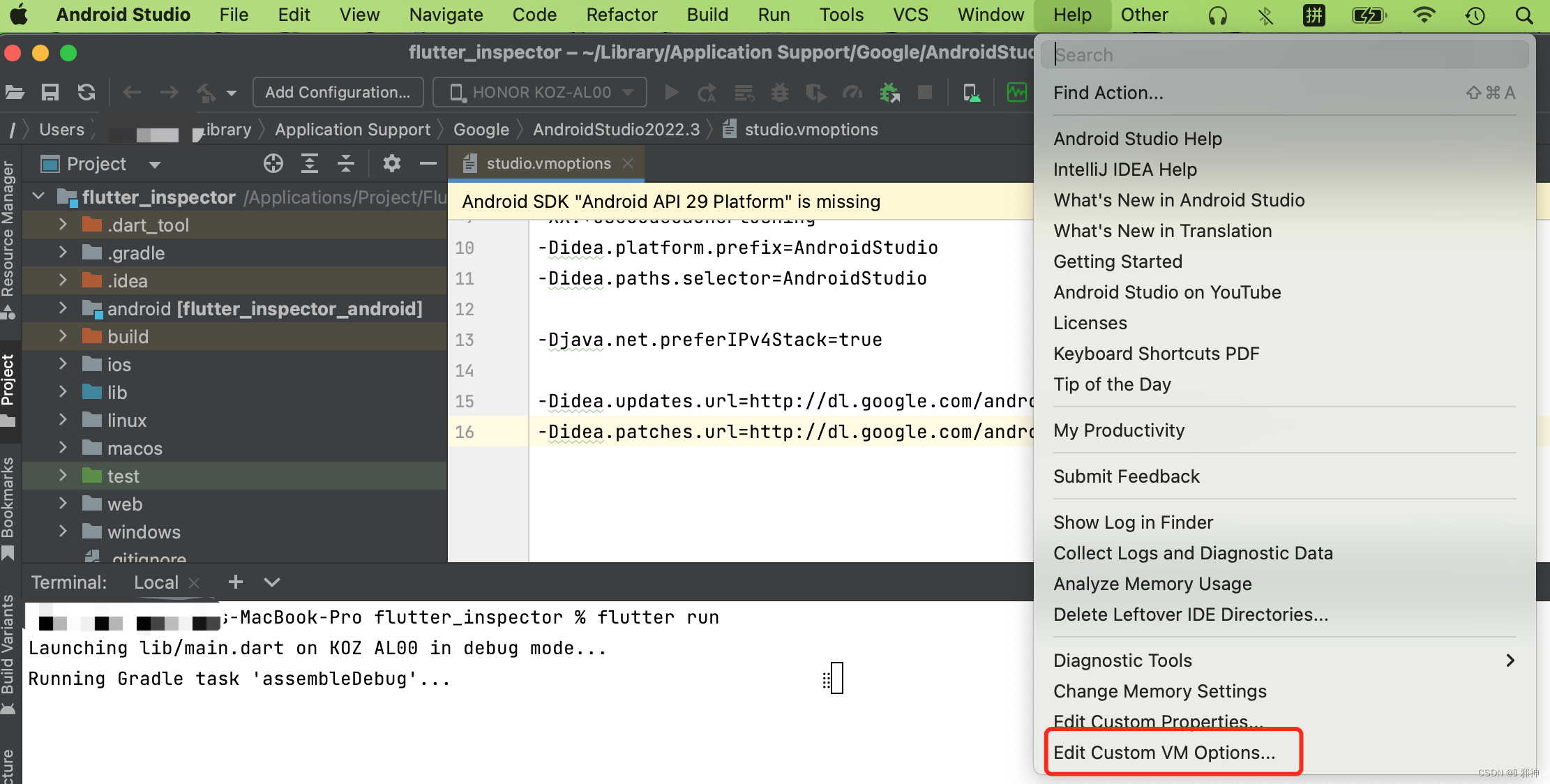
Task: Close the studio.vmoptions editor tab
Action: click(x=628, y=163)
